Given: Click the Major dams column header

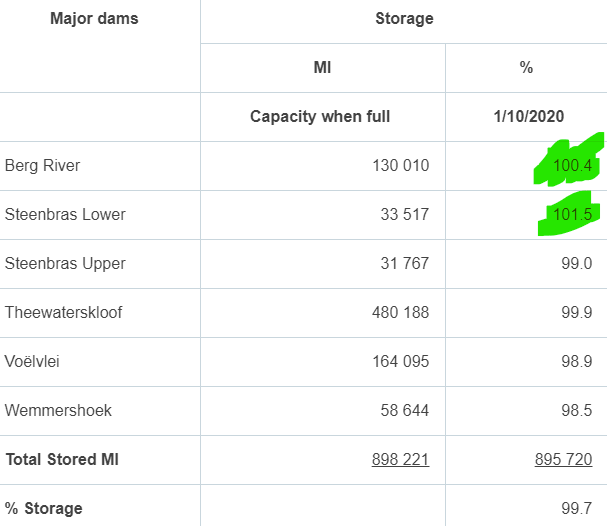Looking at the screenshot, I should [x=94, y=19].
